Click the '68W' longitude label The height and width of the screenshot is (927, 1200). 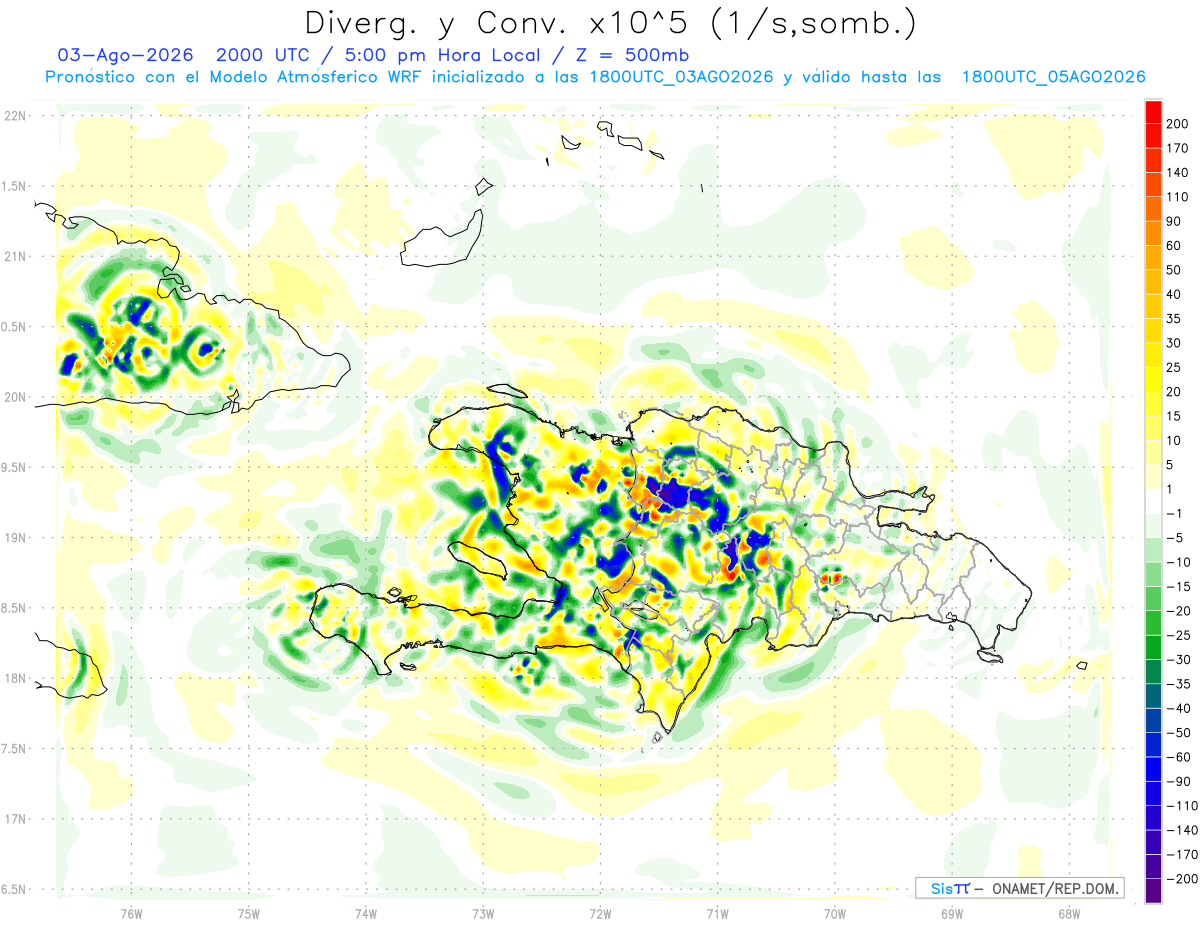tap(1069, 913)
